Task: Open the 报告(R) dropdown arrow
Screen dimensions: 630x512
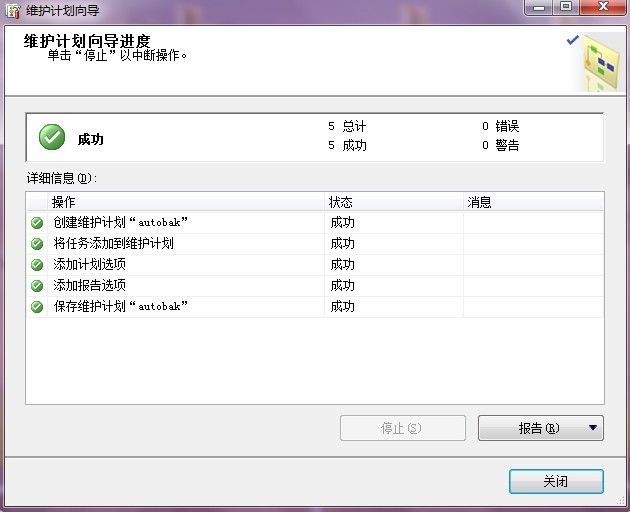Action: point(593,428)
